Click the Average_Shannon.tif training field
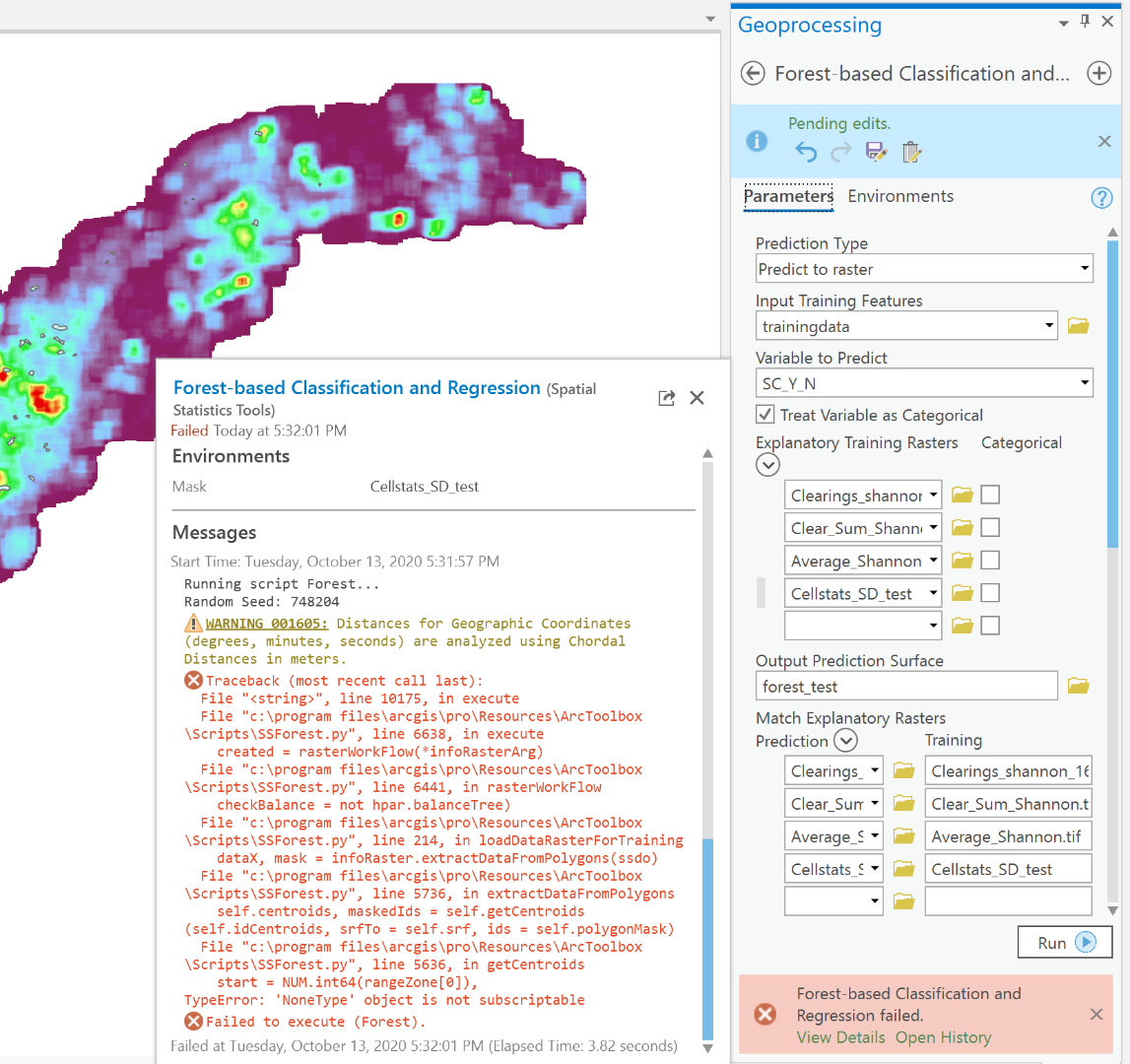This screenshot has height=1064, width=1130. [x=1008, y=836]
